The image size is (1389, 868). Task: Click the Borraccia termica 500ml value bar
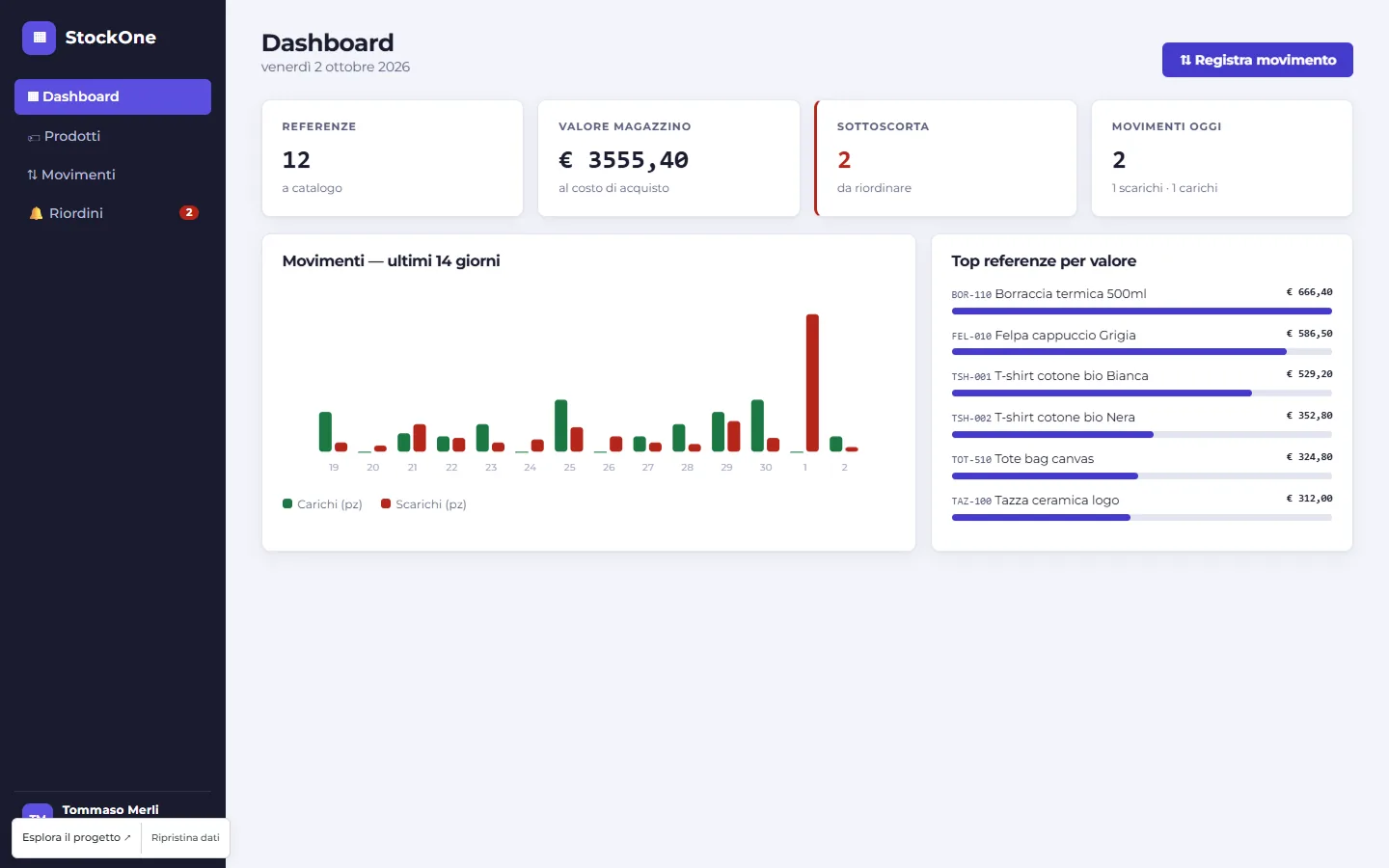point(1142,311)
